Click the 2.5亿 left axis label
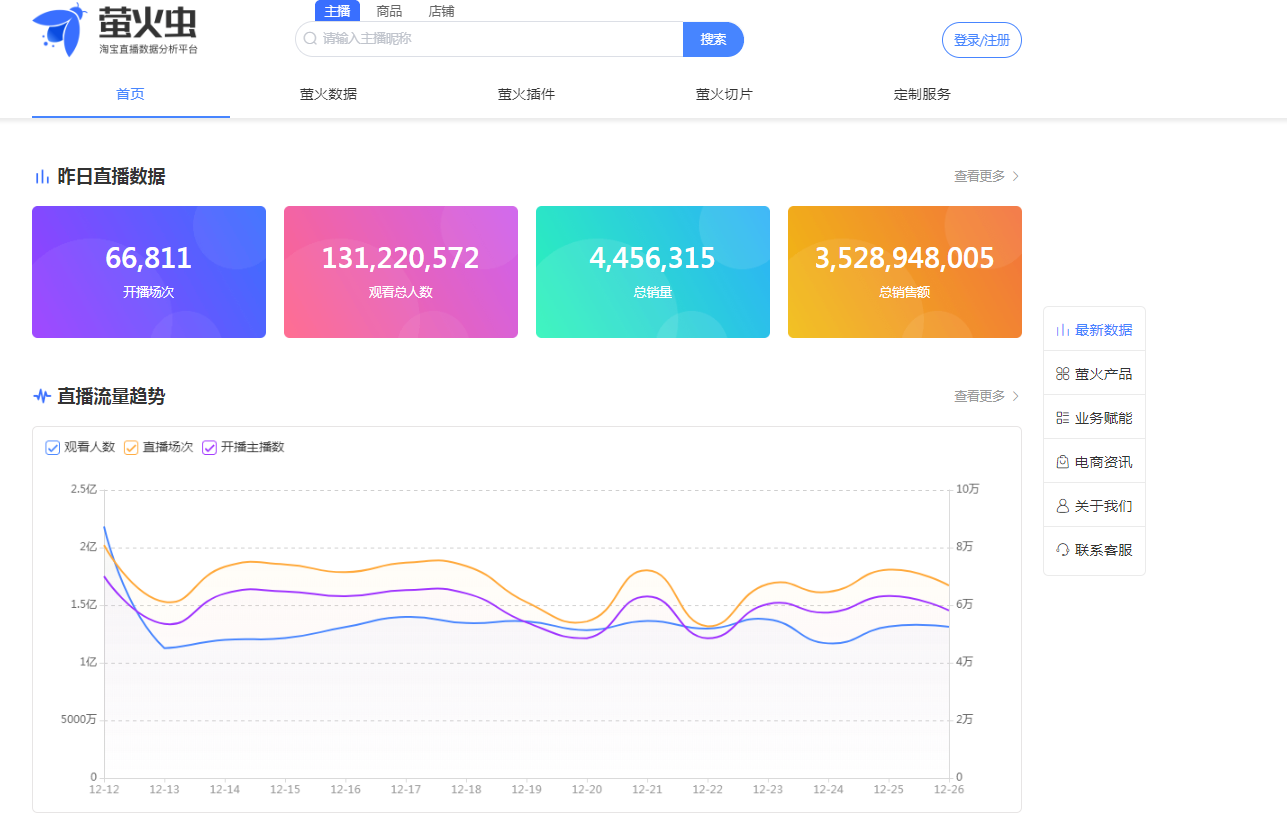The height and width of the screenshot is (835, 1287). [84, 489]
